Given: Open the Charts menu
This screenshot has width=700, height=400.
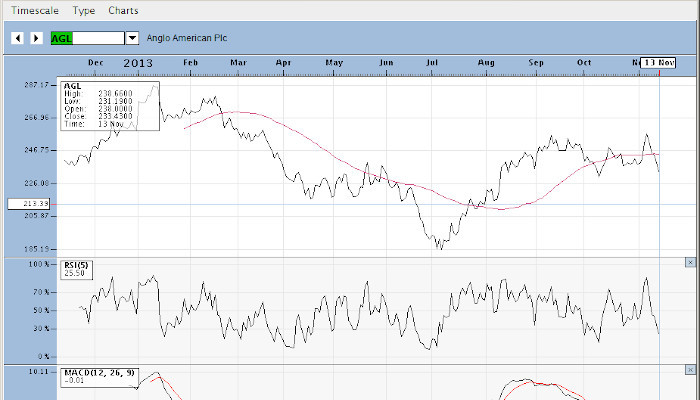Looking at the screenshot, I should point(123,10).
